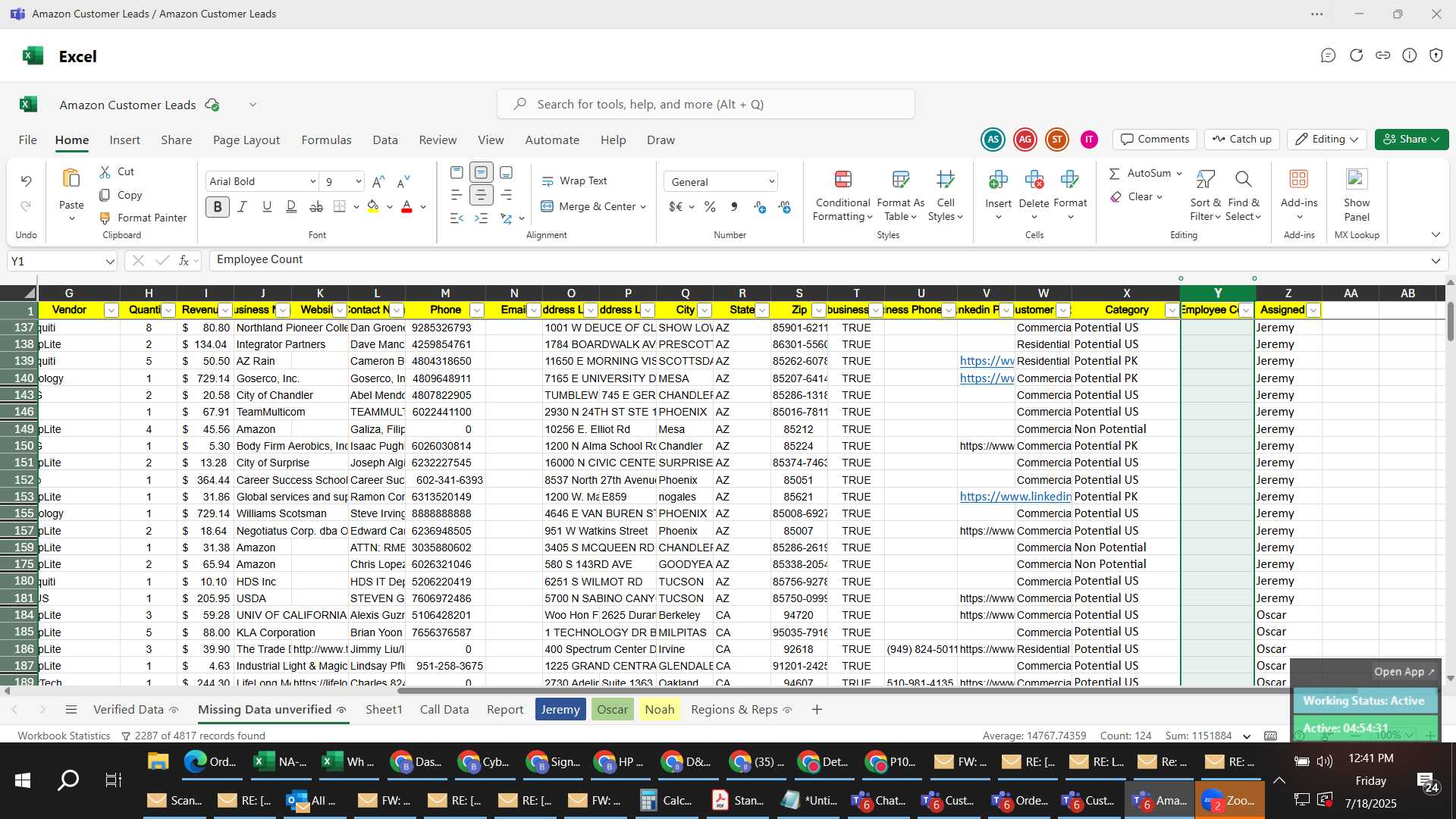1456x819 pixels.
Task: Toggle Center horizontal alignment
Action: [x=481, y=195]
